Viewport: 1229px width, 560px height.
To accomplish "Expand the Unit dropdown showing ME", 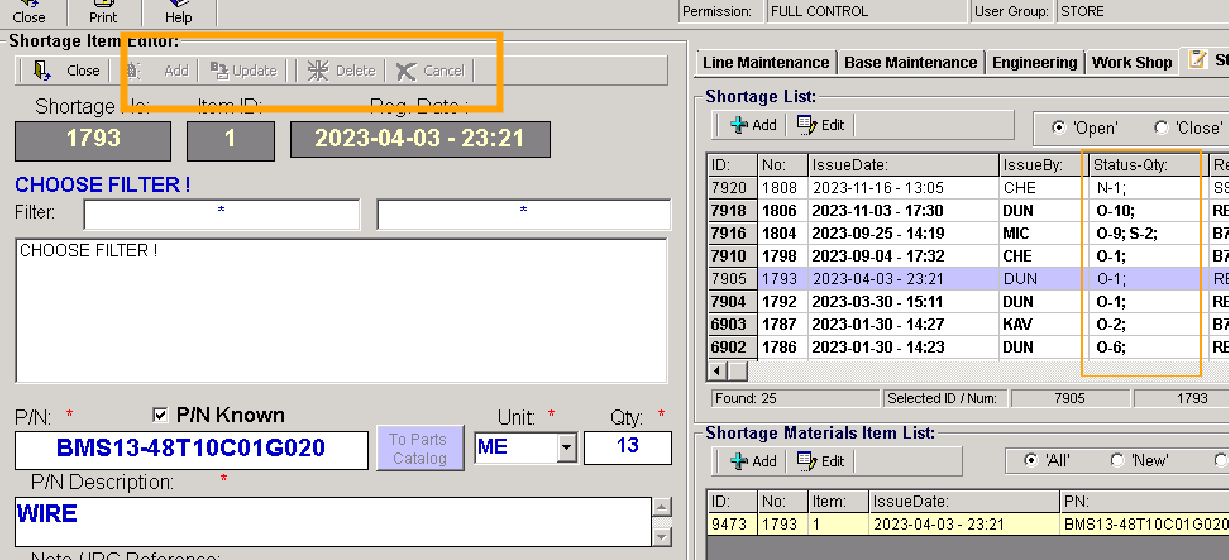I will (x=567, y=448).
